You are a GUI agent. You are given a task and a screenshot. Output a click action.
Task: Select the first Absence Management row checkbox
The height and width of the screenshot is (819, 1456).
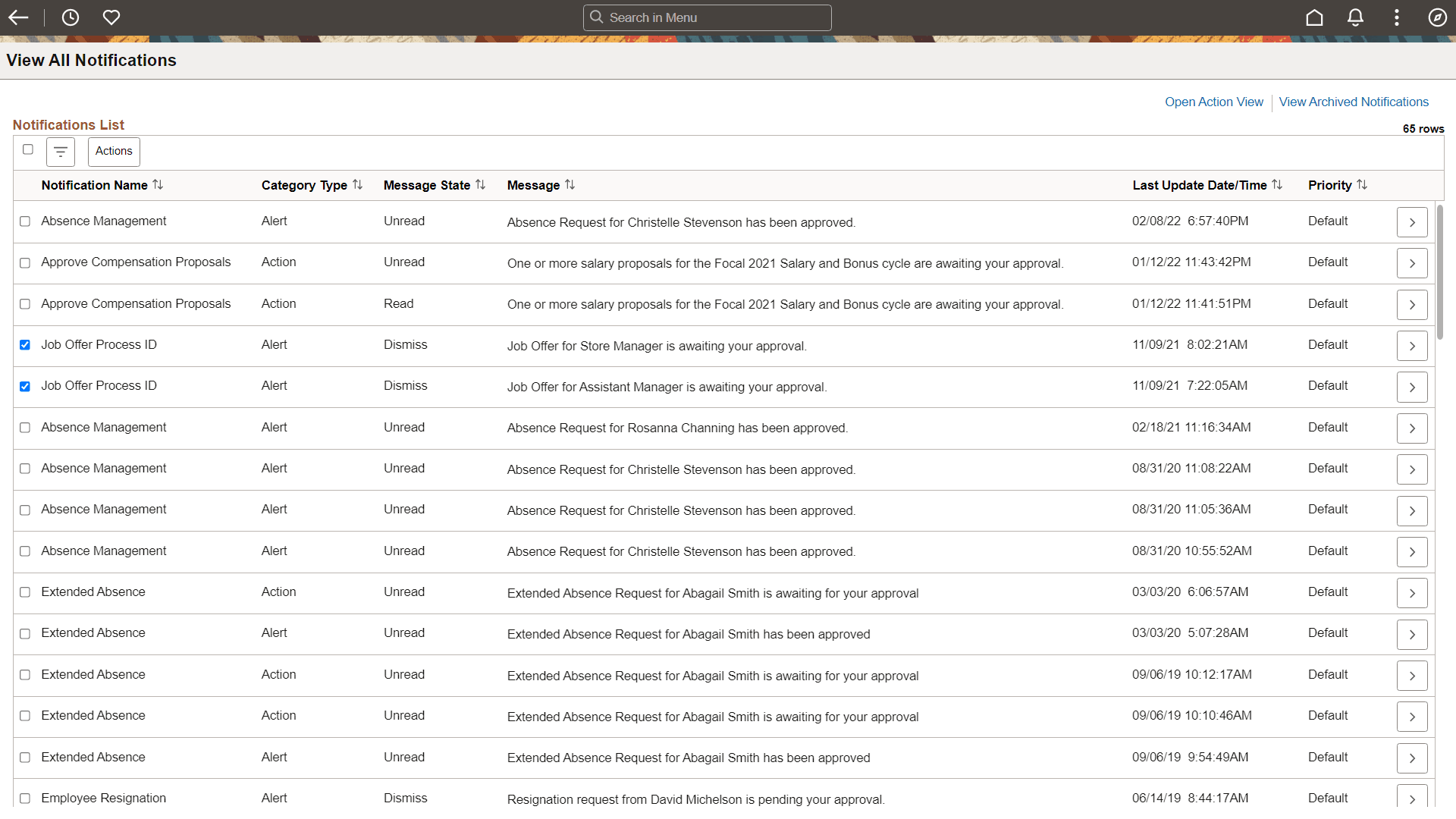pyautogui.click(x=25, y=221)
